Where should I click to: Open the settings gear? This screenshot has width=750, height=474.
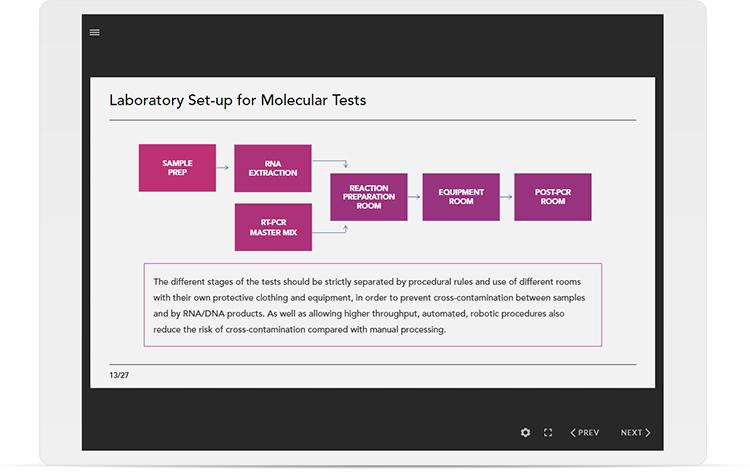pyautogui.click(x=526, y=433)
